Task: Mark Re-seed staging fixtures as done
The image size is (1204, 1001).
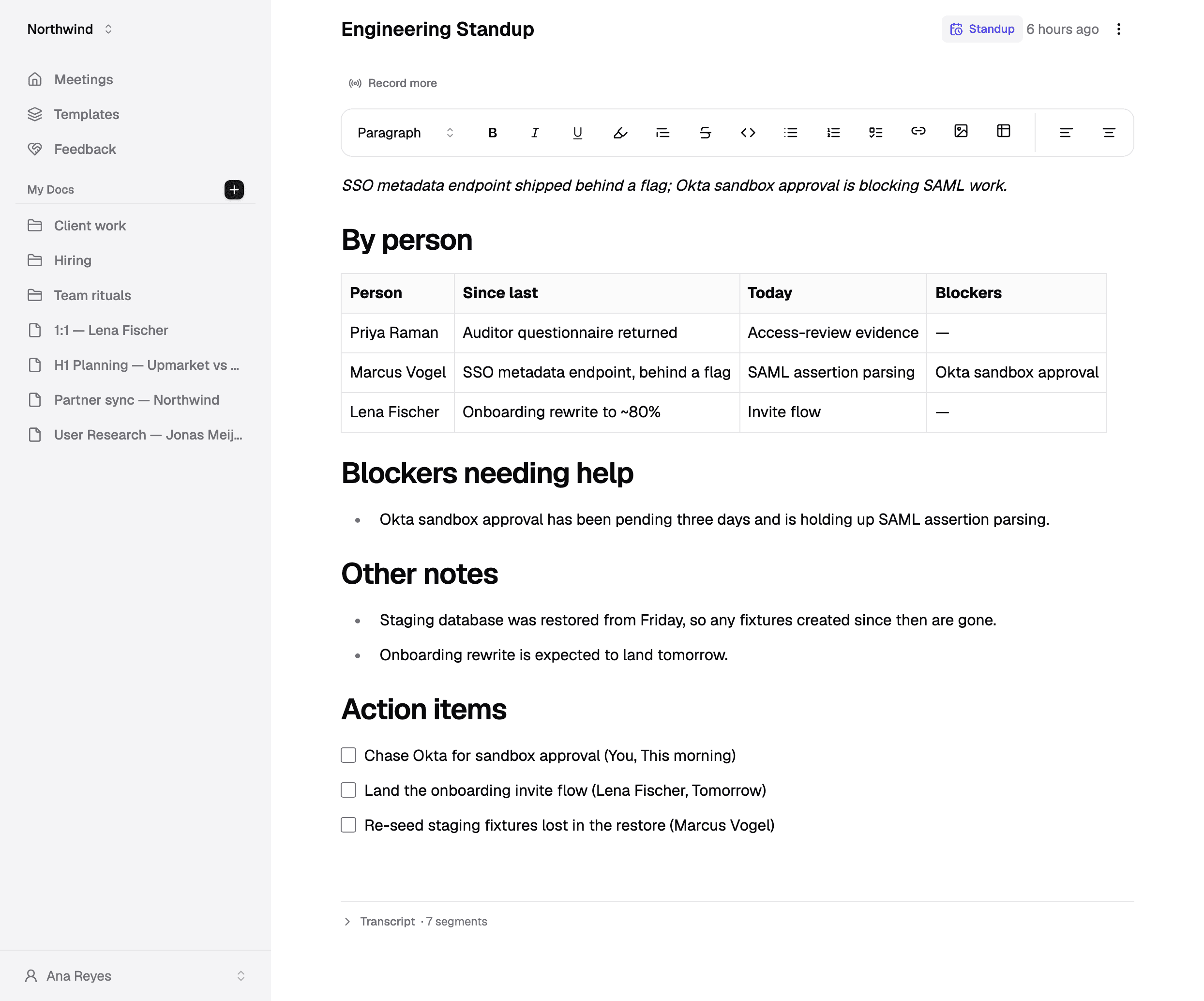Action: 348,825
